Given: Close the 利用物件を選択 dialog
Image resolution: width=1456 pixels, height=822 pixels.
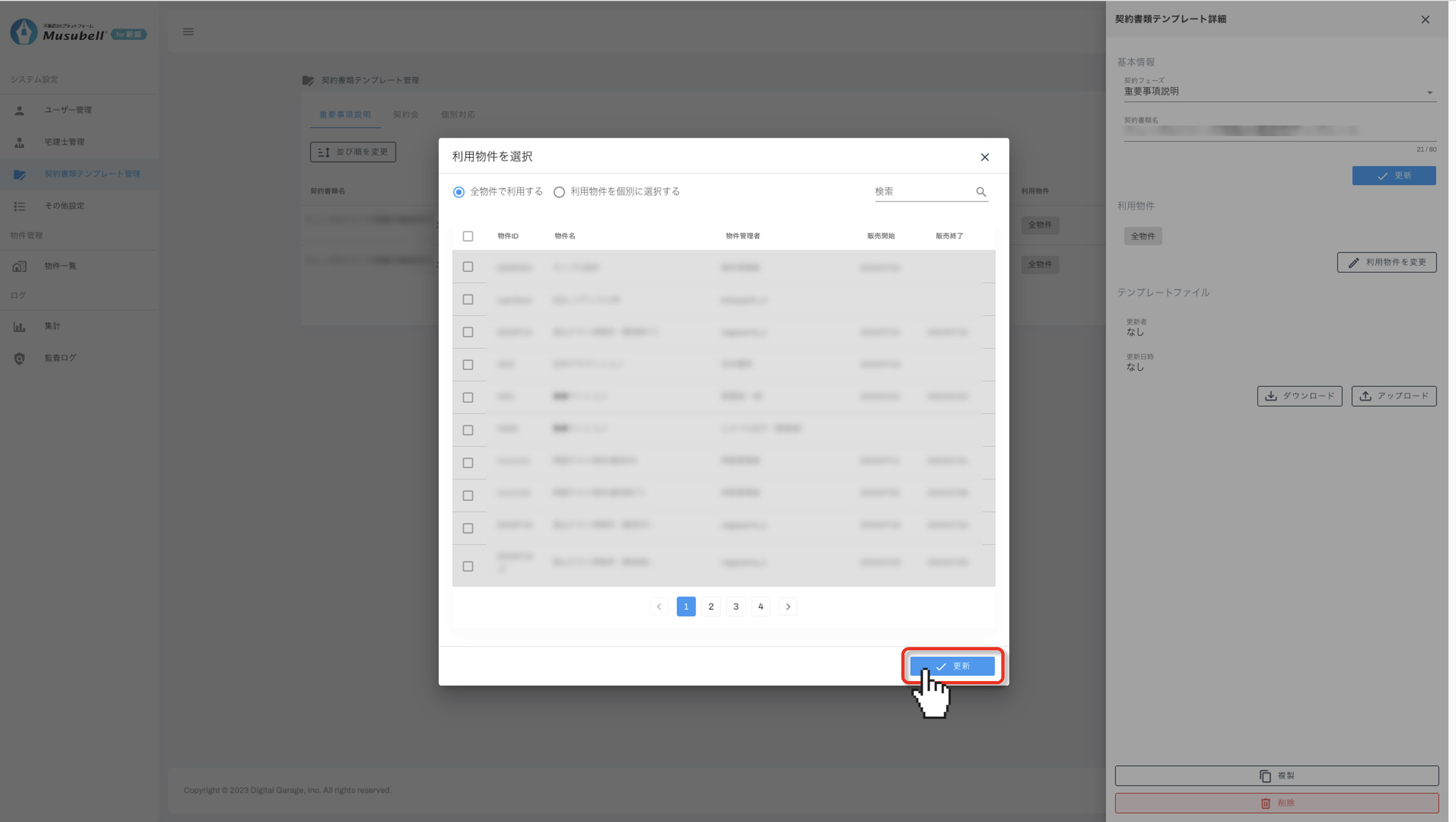Looking at the screenshot, I should click(984, 157).
